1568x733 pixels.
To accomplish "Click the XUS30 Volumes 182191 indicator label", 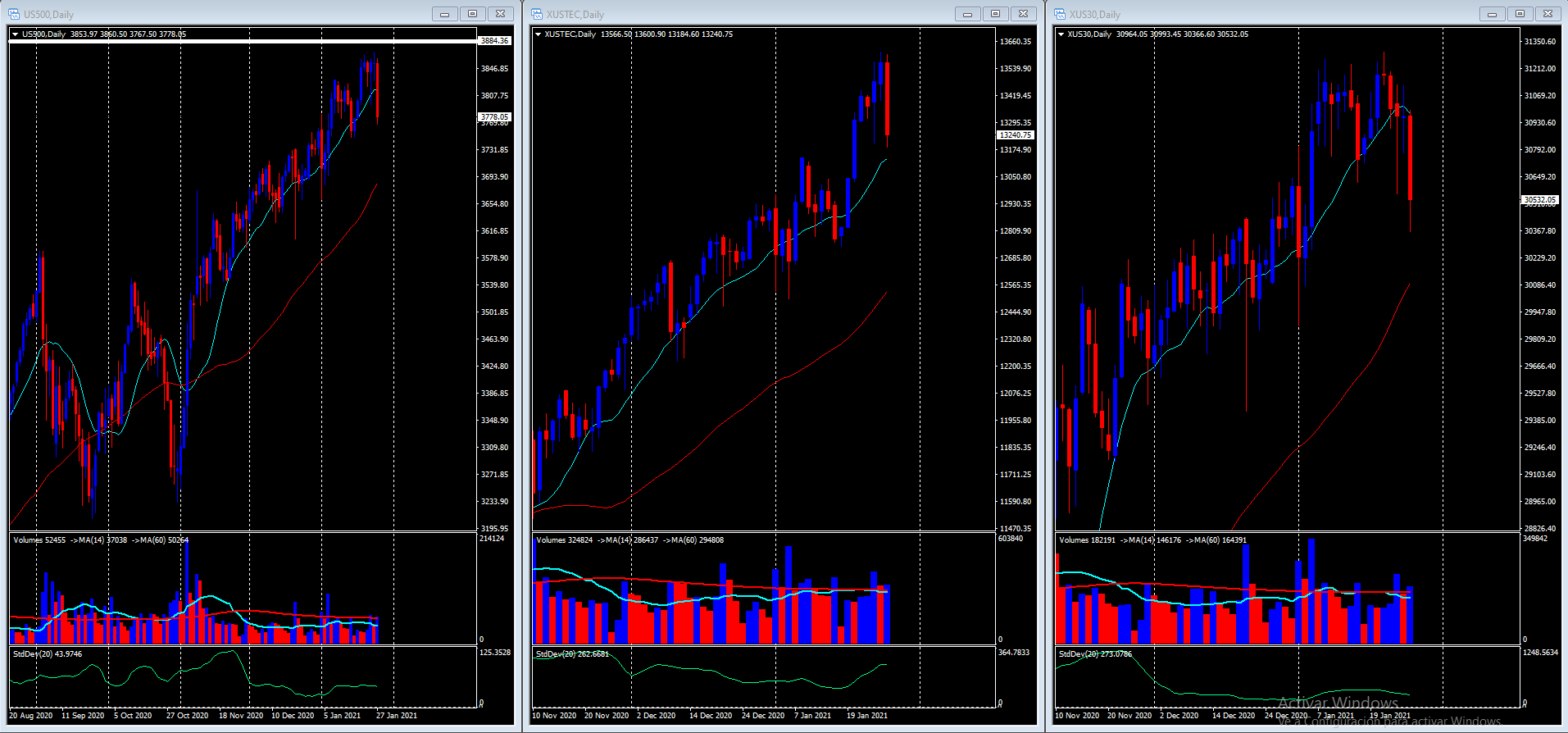I will [1087, 540].
